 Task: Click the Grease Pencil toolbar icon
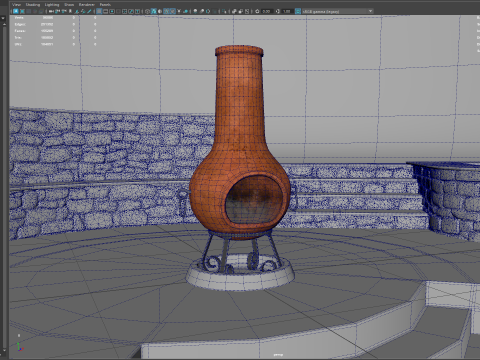point(89,11)
